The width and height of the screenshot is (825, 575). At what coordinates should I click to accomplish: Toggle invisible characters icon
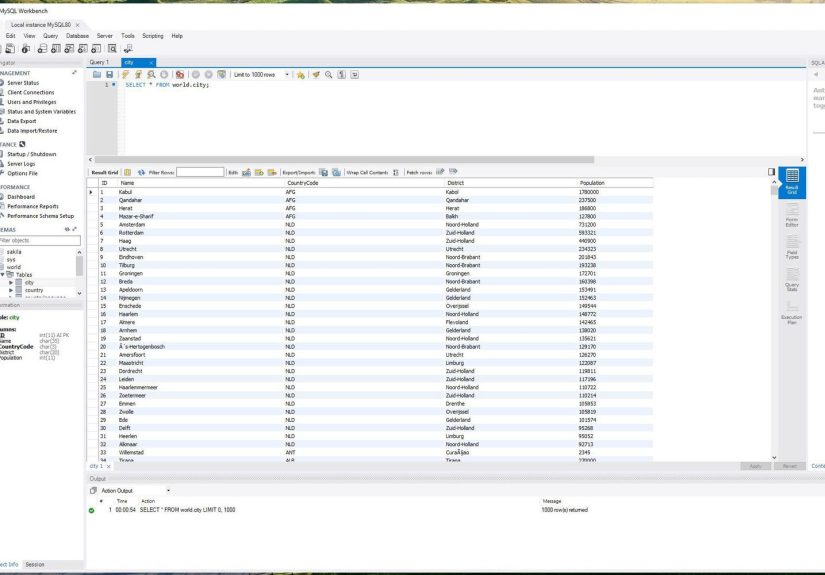342,75
